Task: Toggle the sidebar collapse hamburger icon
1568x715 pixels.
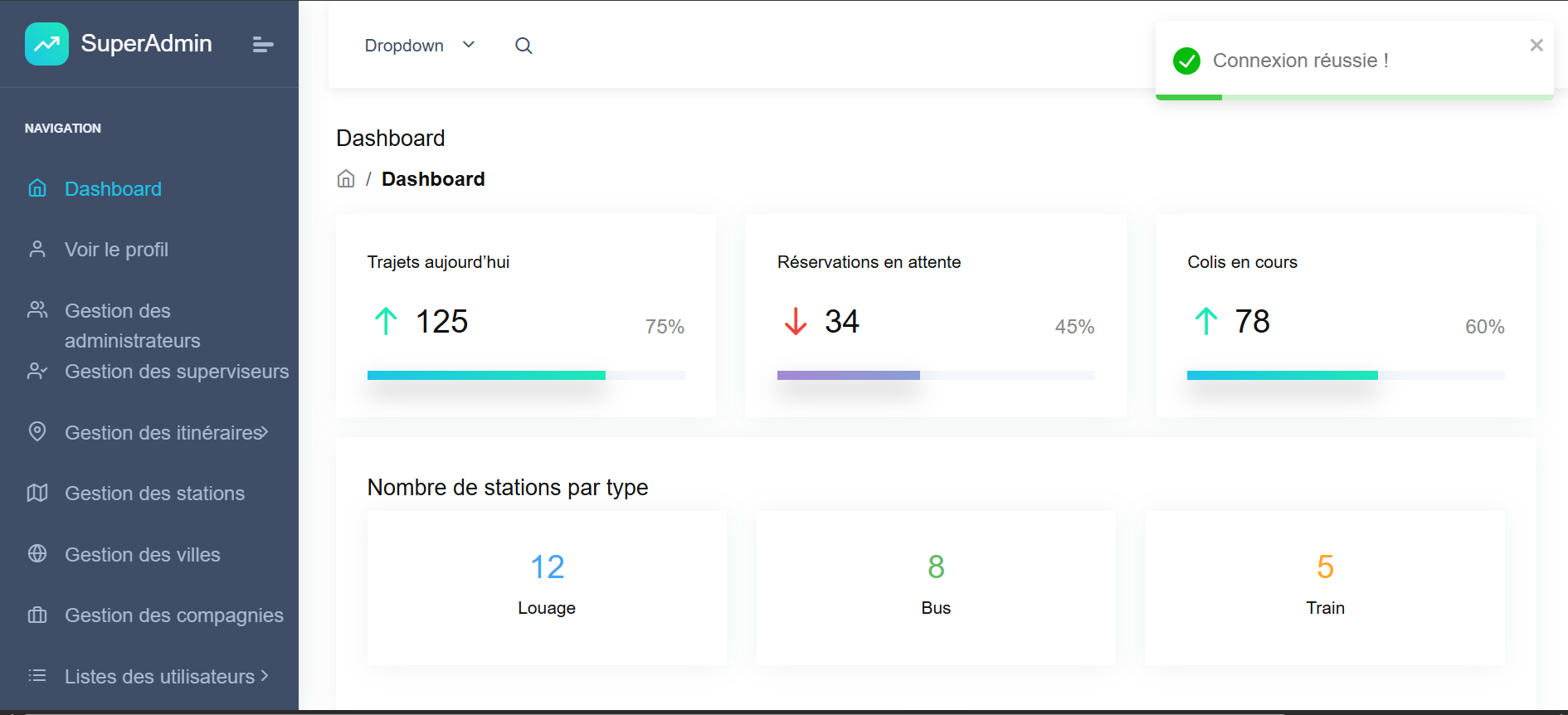Action: [x=262, y=45]
